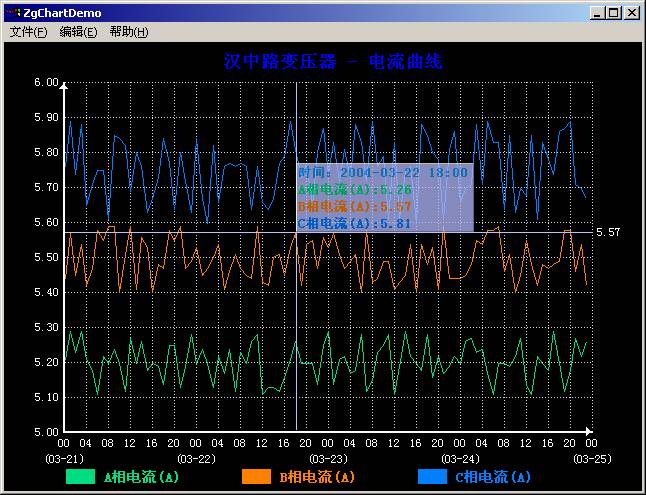The height and width of the screenshot is (495, 646).
Task: Open the 文件(F) menu
Action: click(28, 32)
